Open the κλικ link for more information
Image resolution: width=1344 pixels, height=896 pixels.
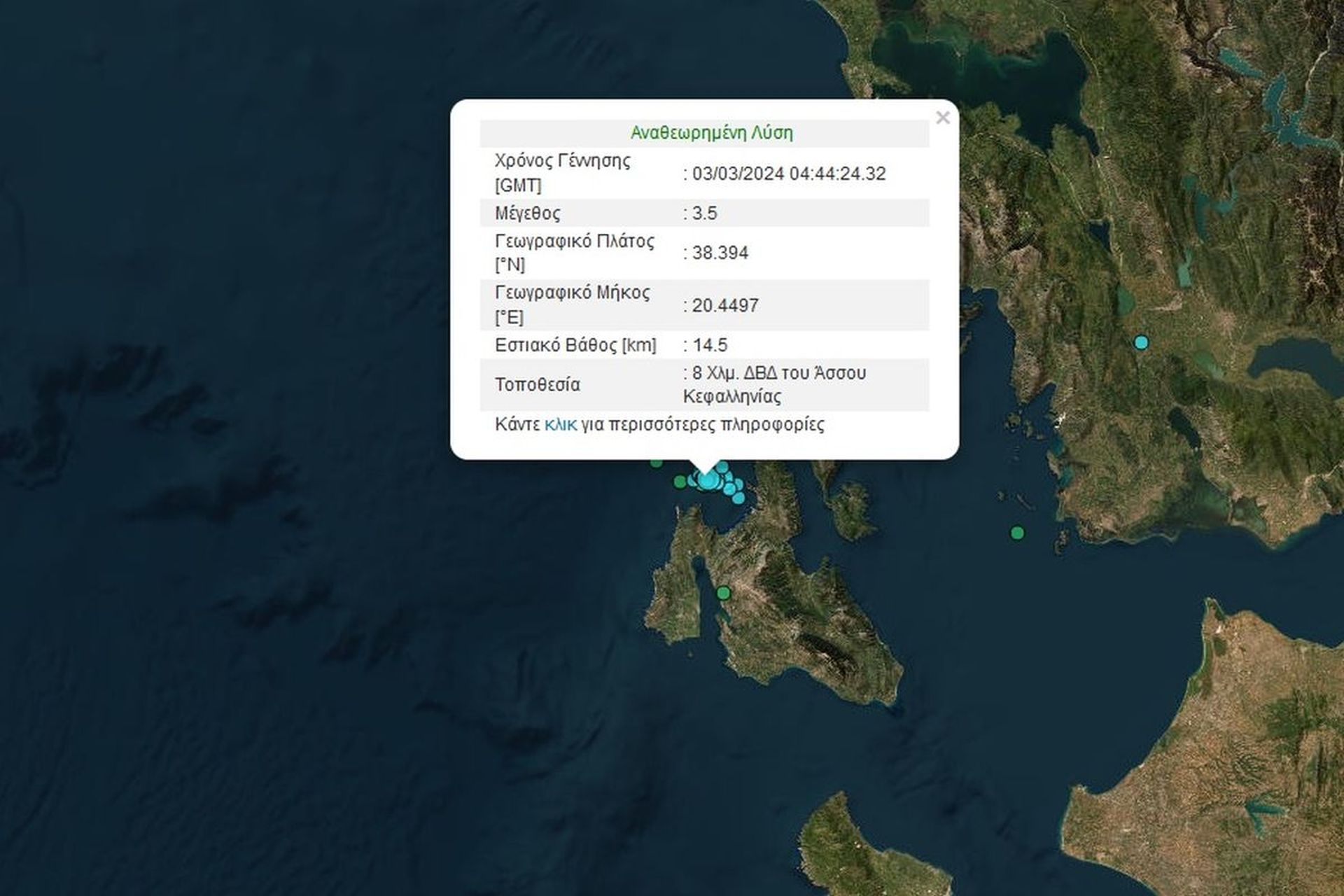[561, 424]
